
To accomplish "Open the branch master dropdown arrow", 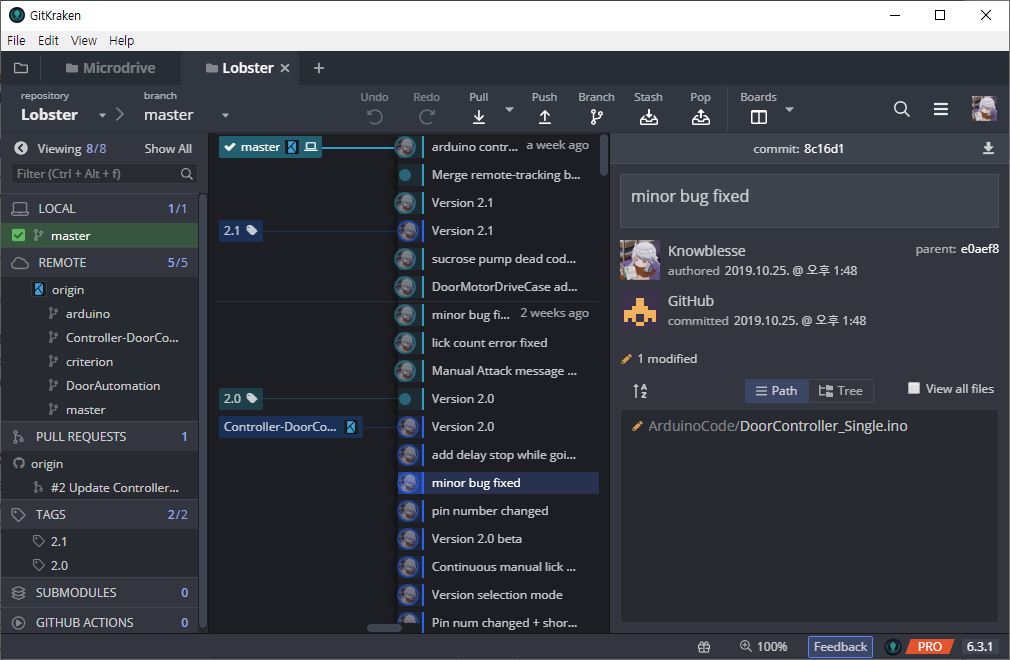I will 225,115.
